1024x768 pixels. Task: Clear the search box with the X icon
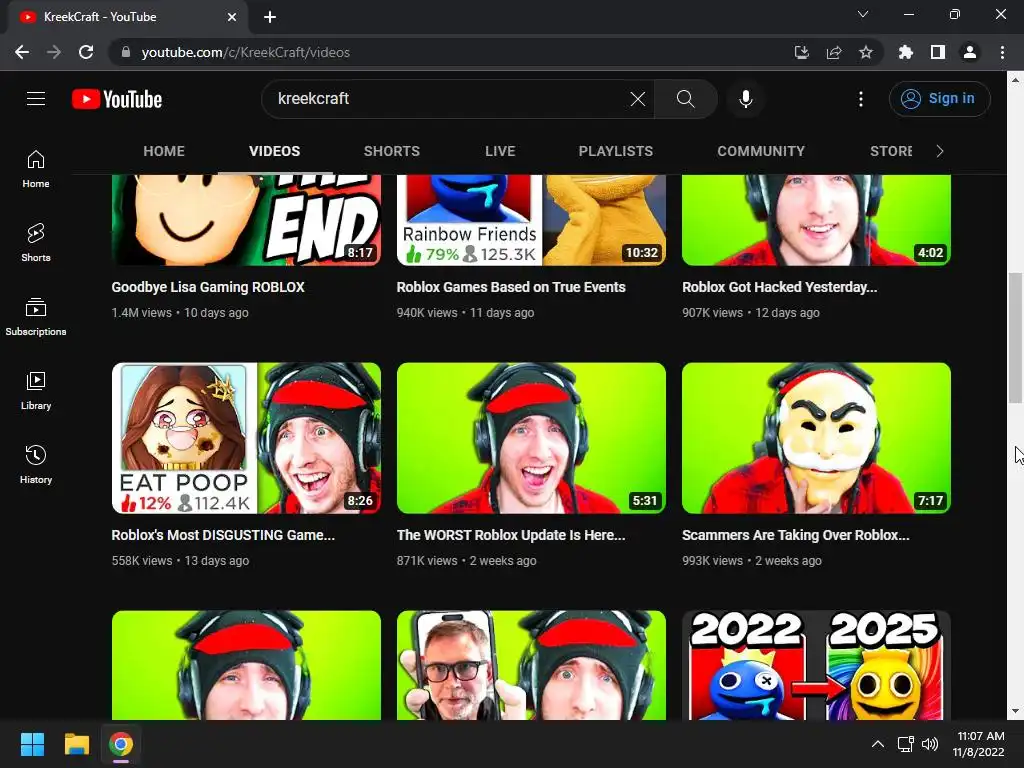637,99
